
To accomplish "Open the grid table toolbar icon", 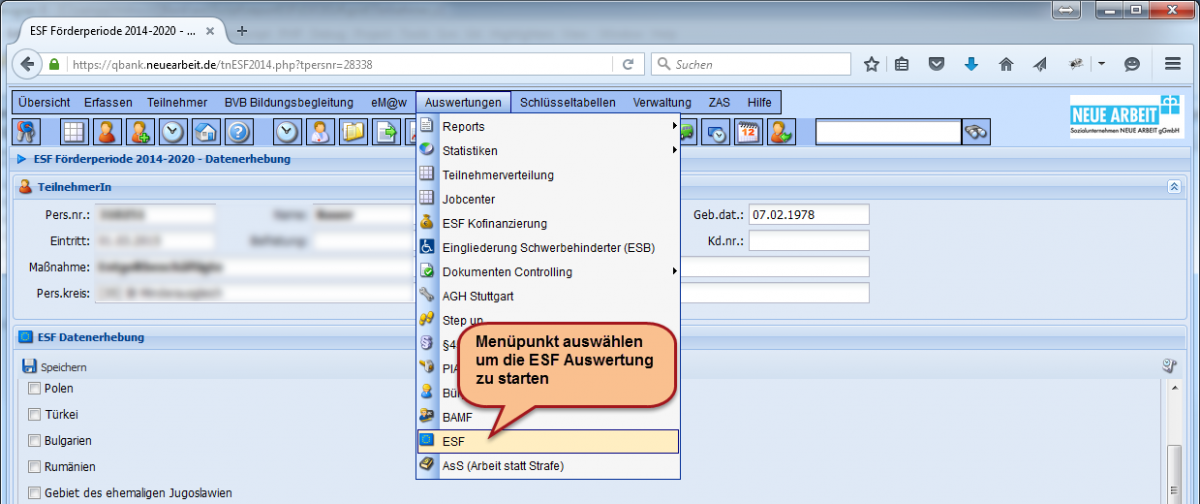I will (x=74, y=132).
